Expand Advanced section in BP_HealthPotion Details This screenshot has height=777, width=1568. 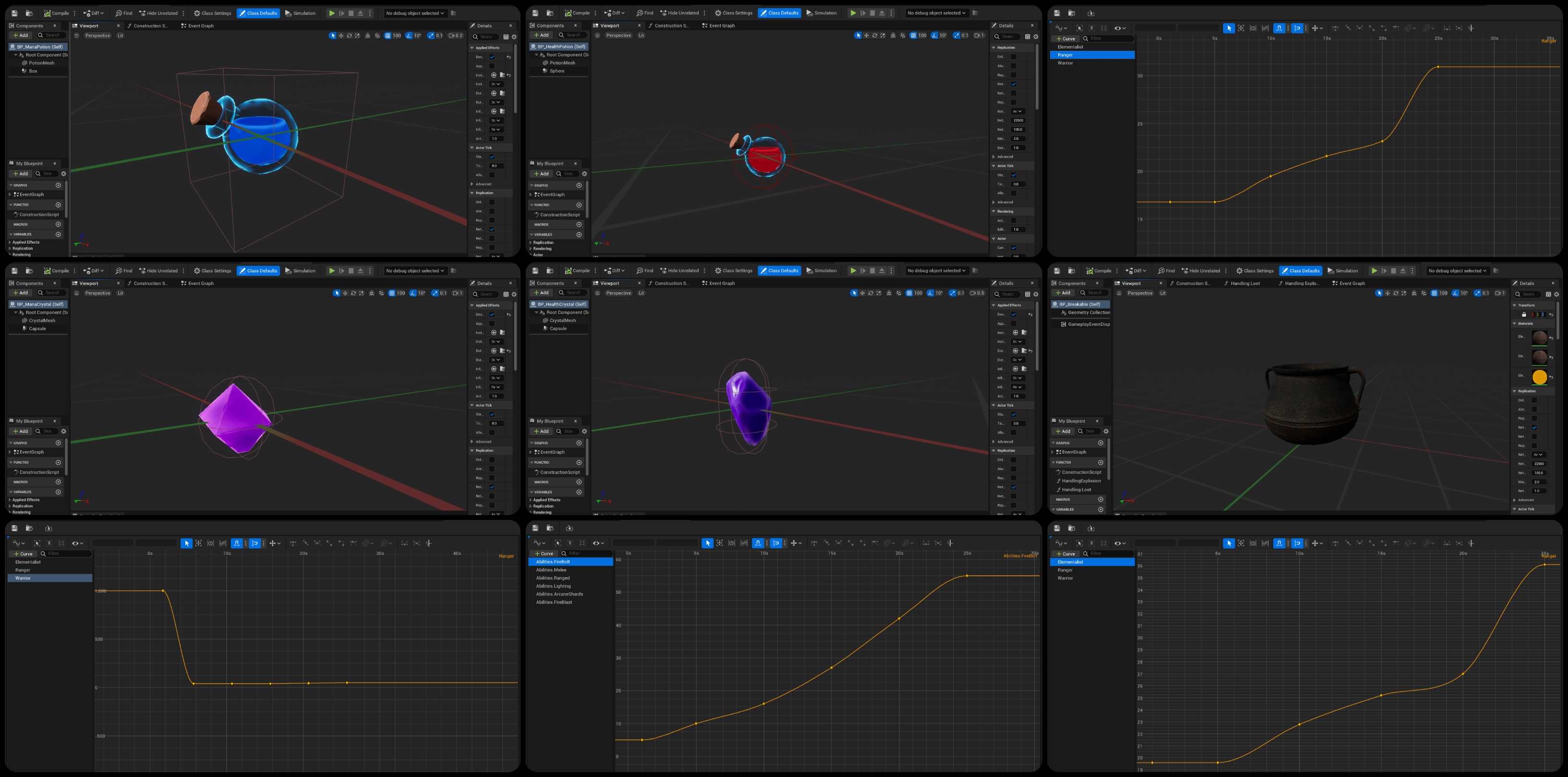point(994,157)
